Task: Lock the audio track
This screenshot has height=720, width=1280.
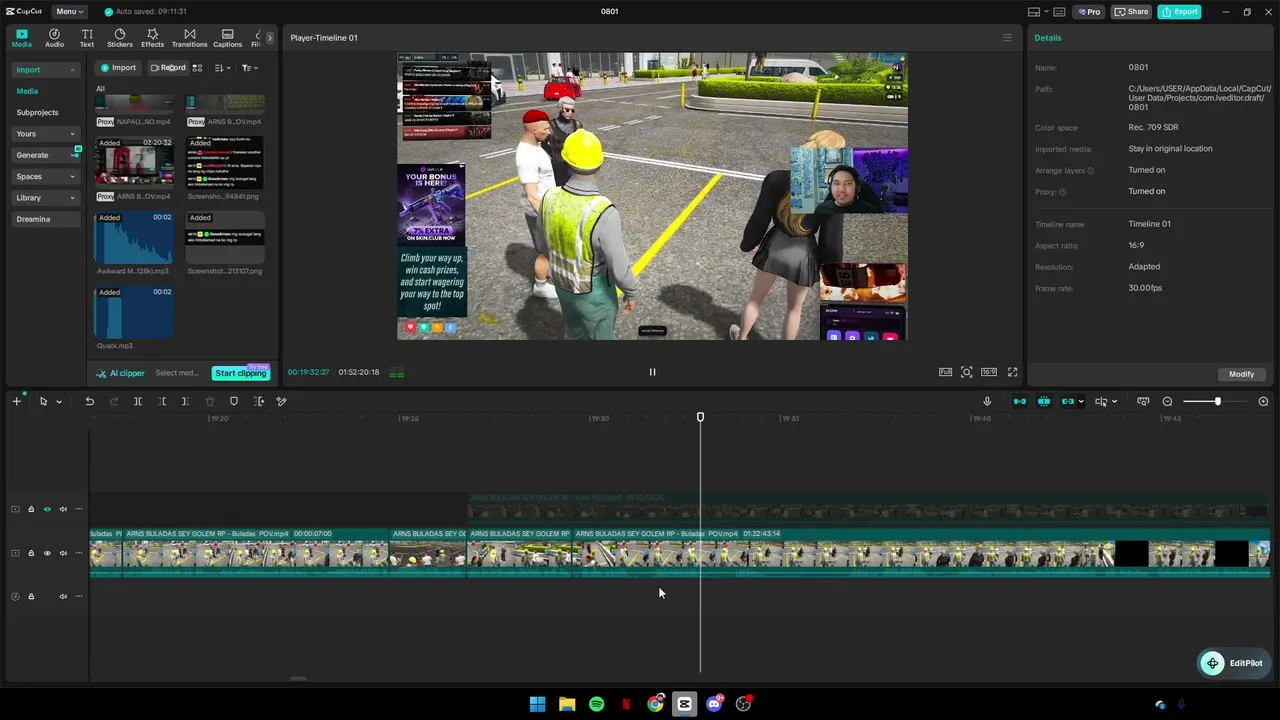Action: pos(31,596)
